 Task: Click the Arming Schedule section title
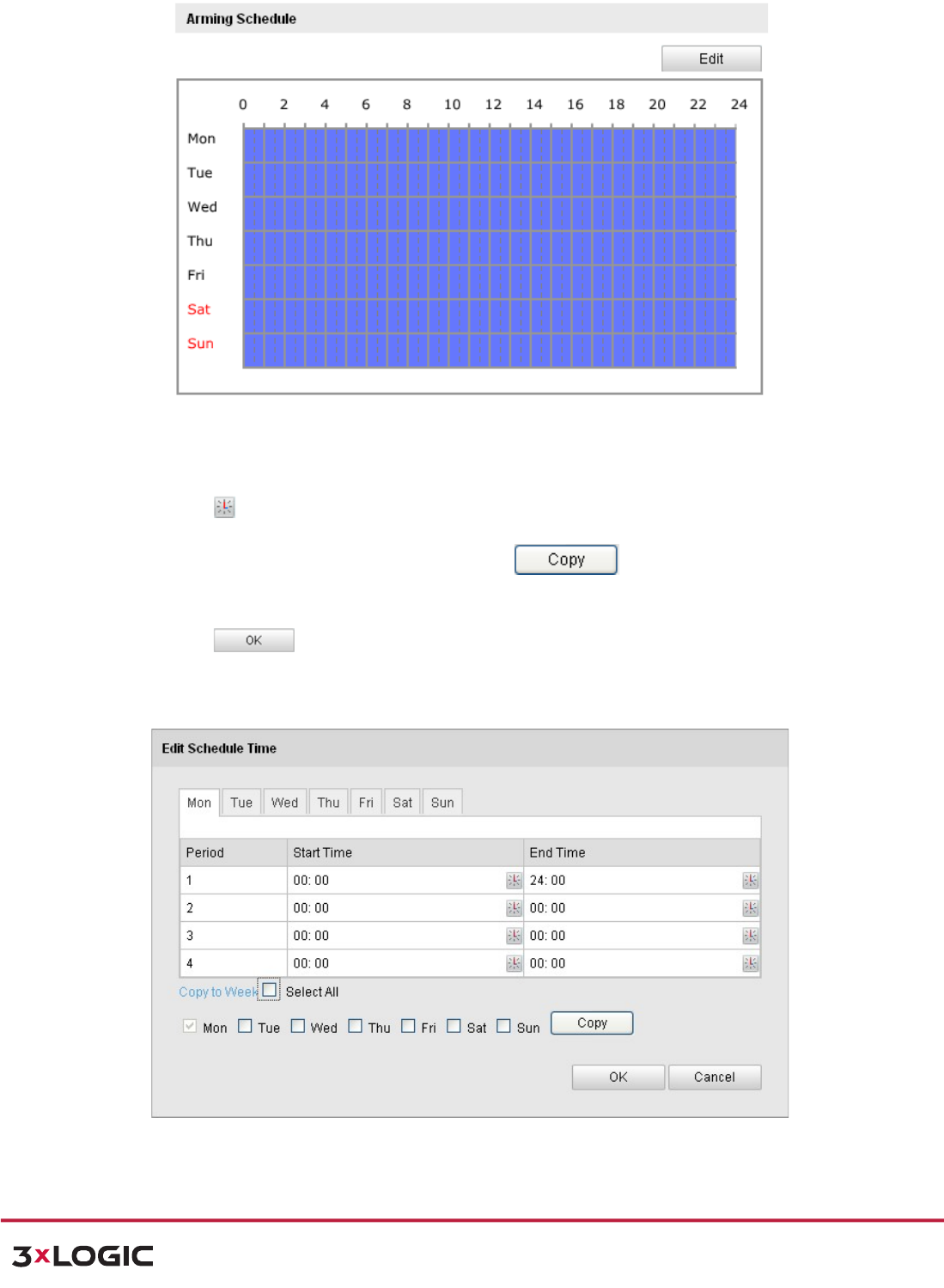pos(241,19)
